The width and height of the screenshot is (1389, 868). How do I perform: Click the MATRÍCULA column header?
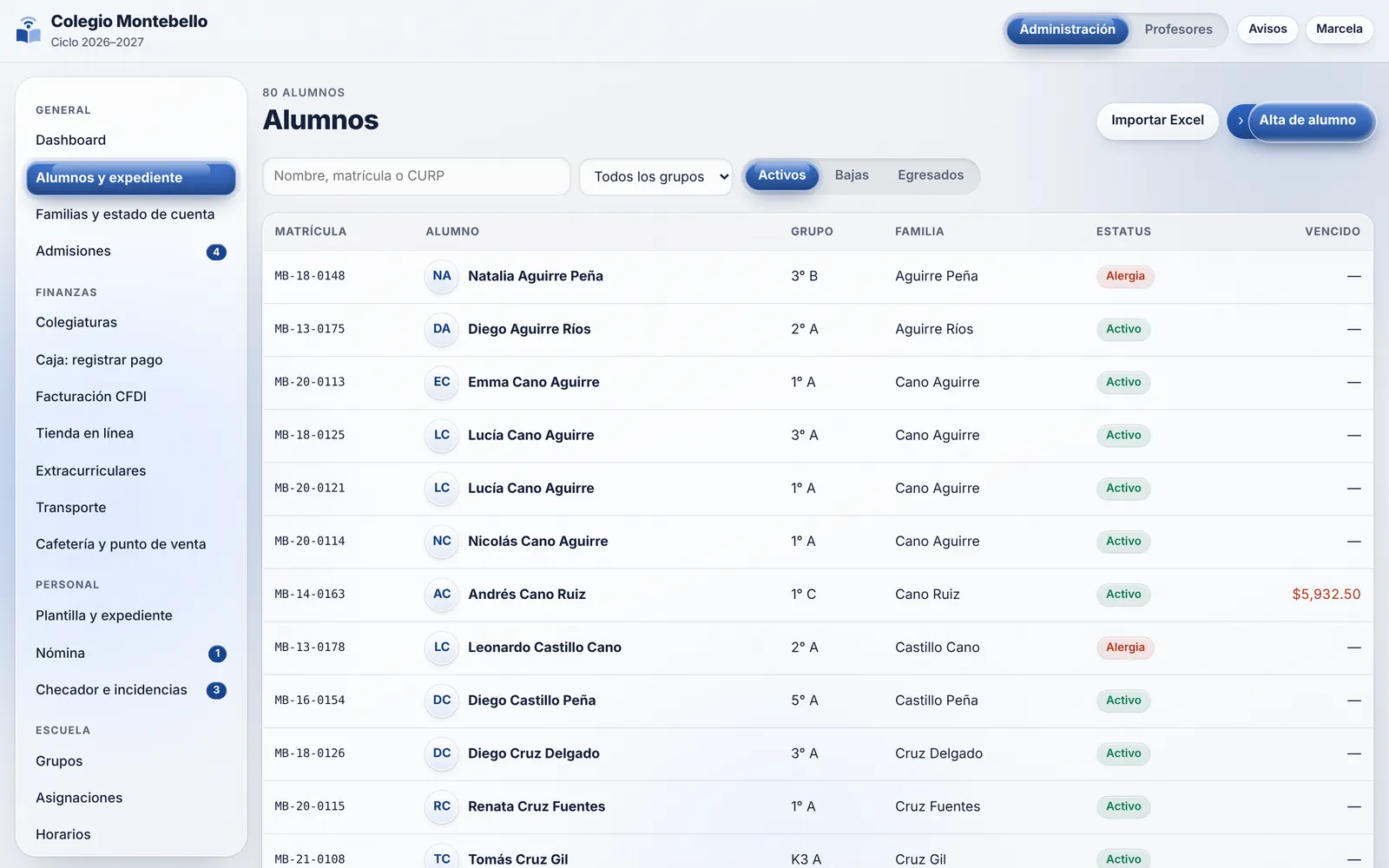coord(311,232)
